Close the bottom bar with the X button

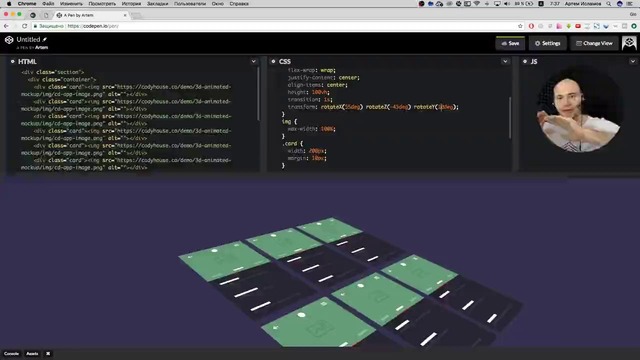click(48, 353)
